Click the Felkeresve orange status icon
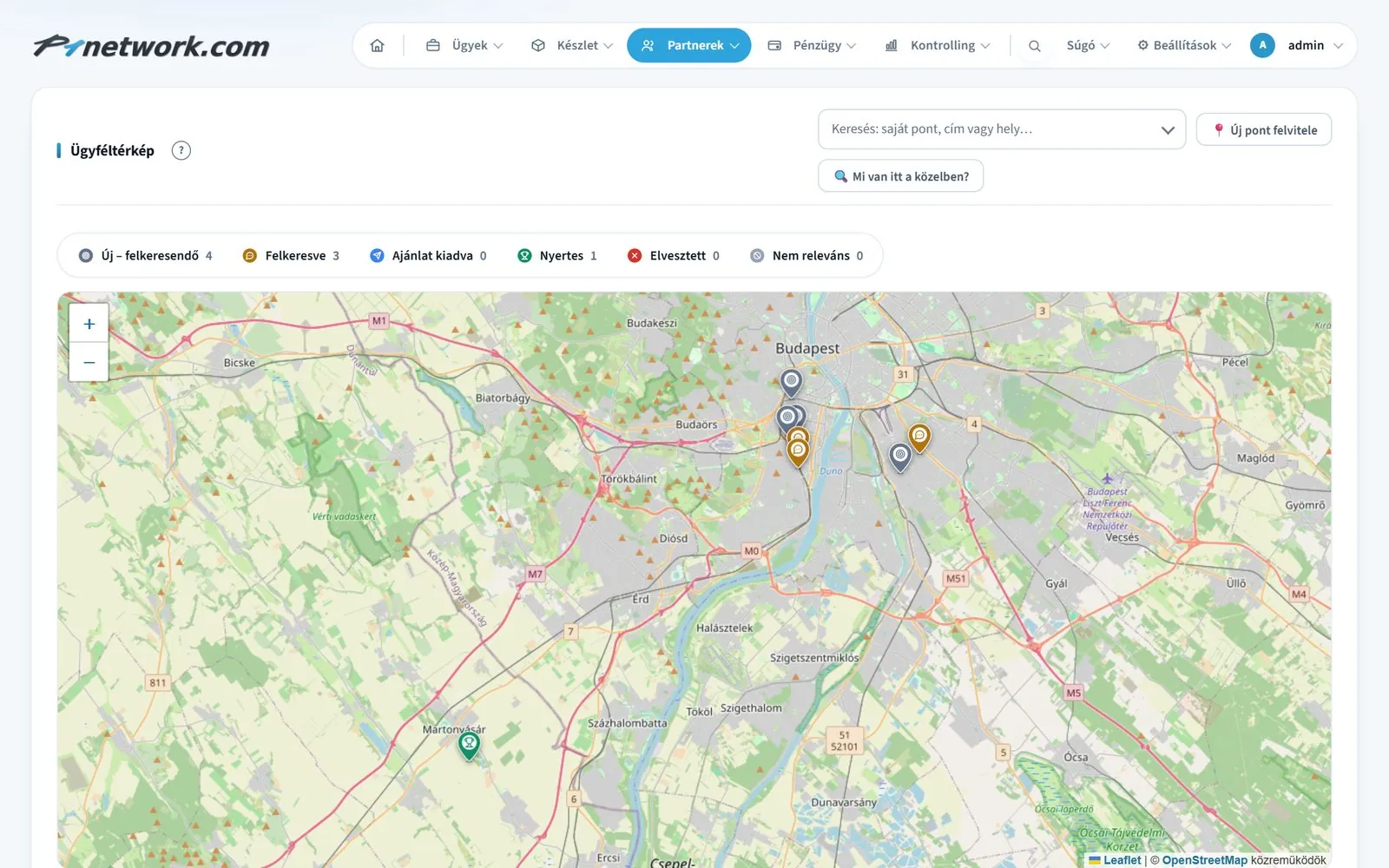Viewport: 1389px width, 868px height. [x=249, y=255]
